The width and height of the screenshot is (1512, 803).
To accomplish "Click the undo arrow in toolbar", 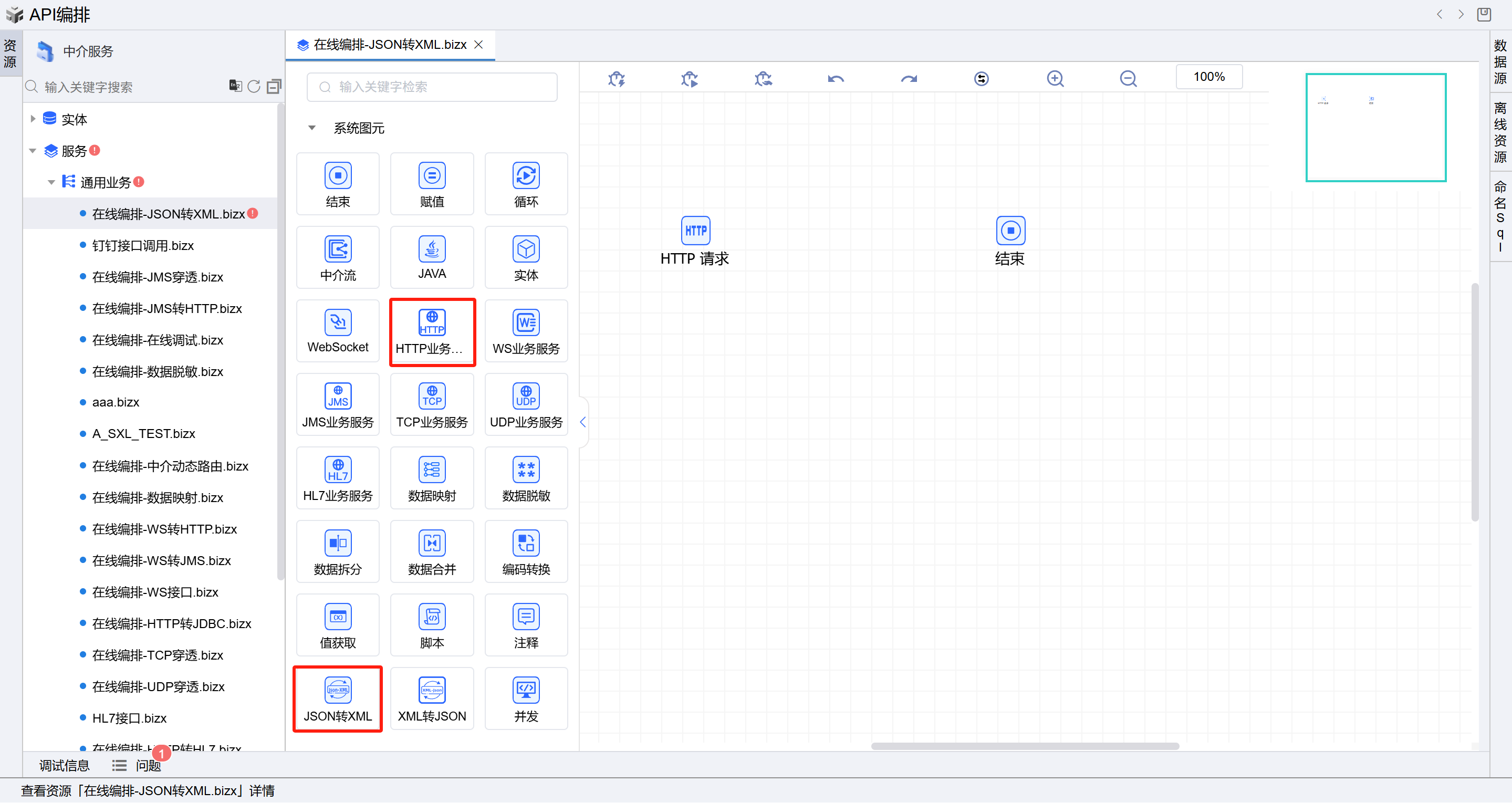I will [x=836, y=78].
